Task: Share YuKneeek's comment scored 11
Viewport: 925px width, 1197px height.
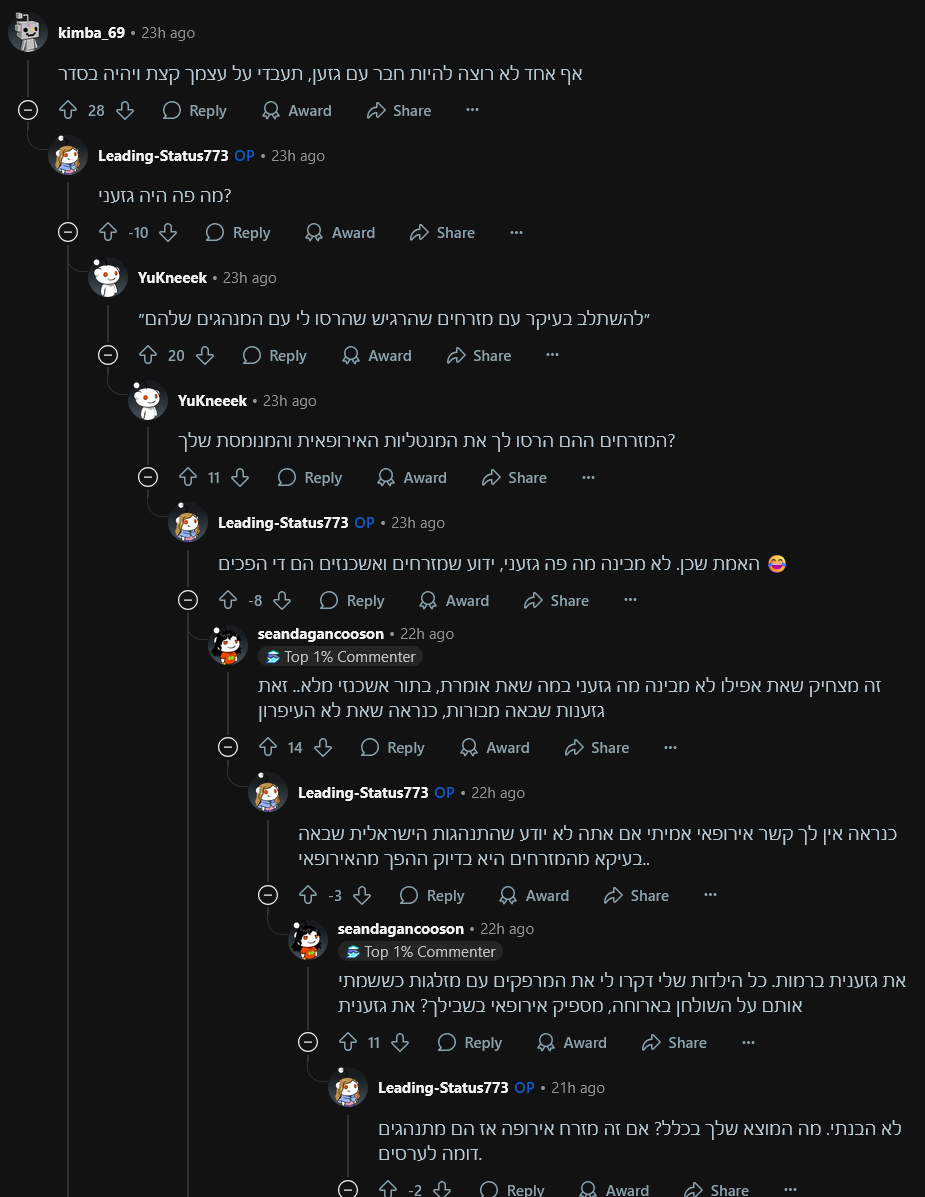Action: (514, 478)
